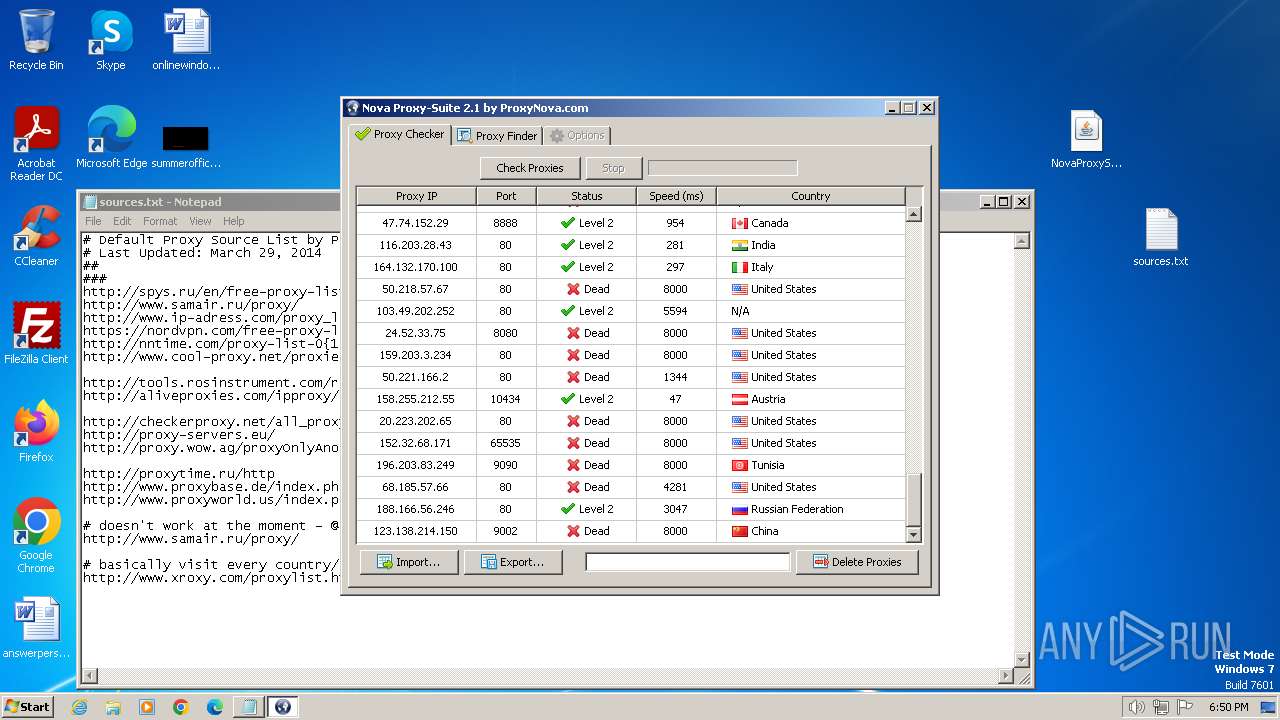
Task: Select Nova Proxy-Suite taskbar item
Action: point(282,707)
